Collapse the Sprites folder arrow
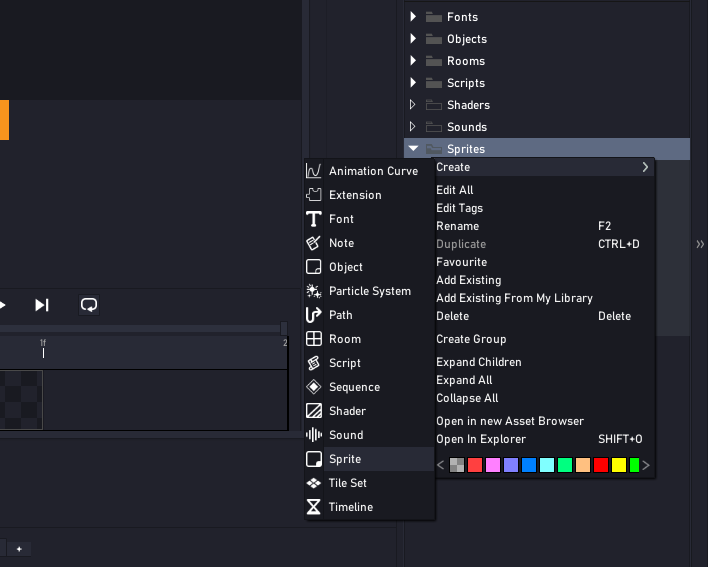The height and width of the screenshot is (567, 708). [x=413, y=149]
